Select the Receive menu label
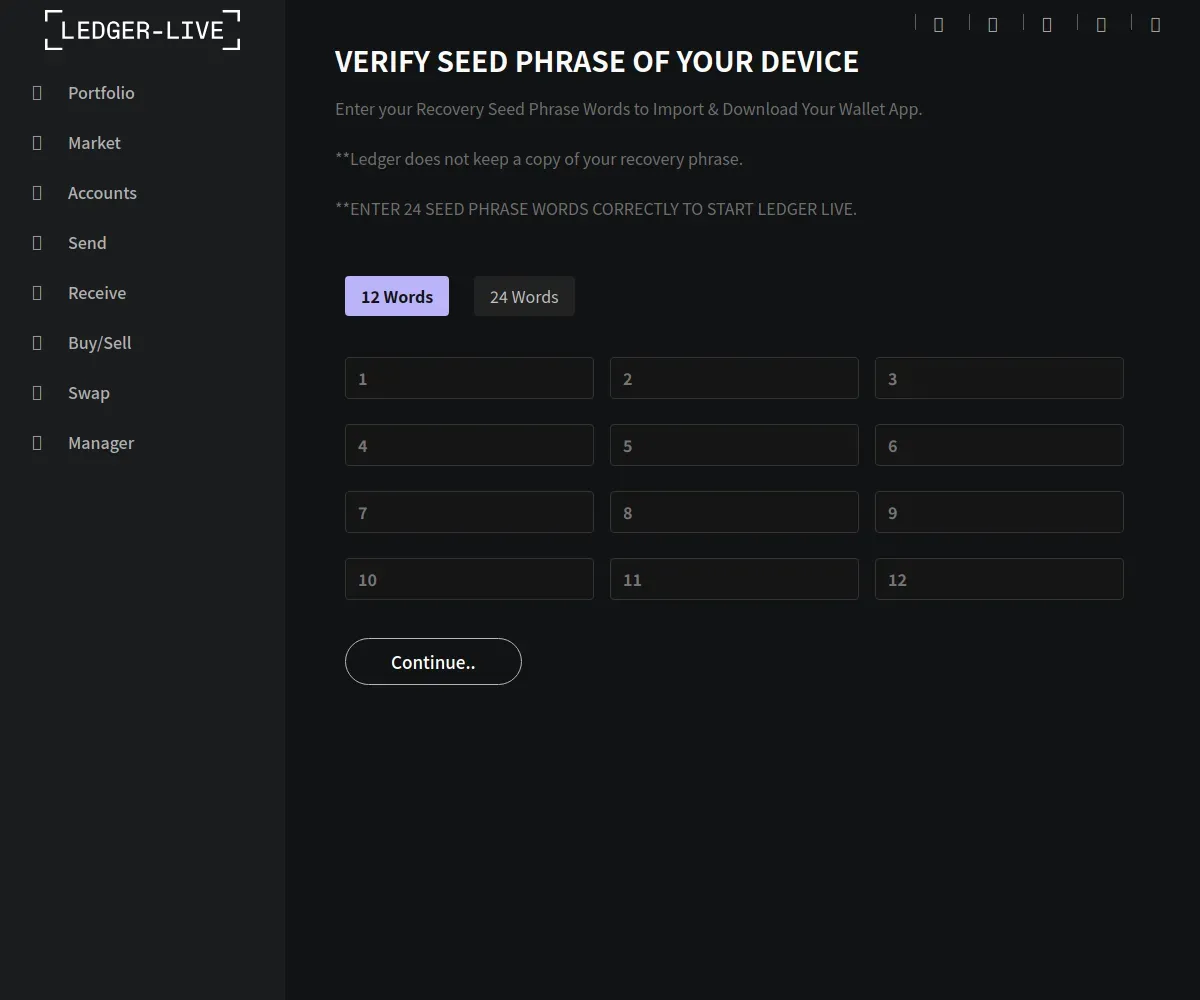This screenshot has width=1200, height=1000. [97, 292]
